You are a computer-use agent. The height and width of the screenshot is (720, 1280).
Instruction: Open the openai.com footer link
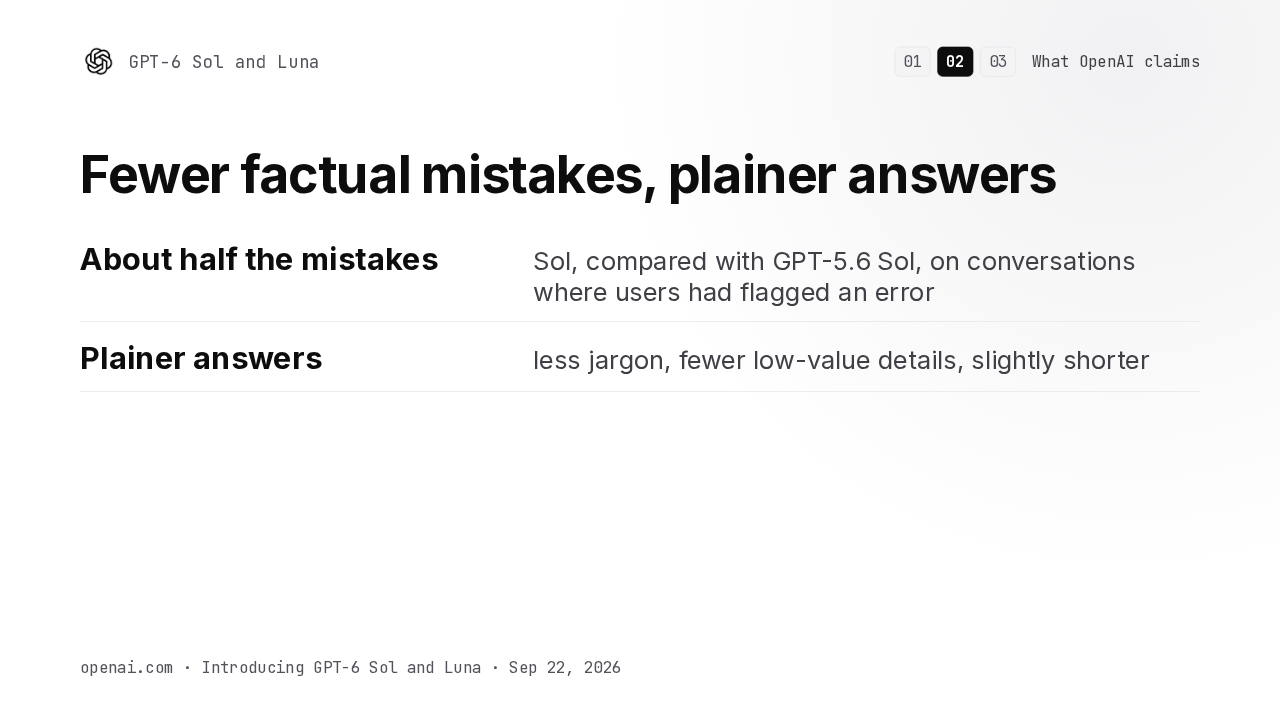[126, 668]
